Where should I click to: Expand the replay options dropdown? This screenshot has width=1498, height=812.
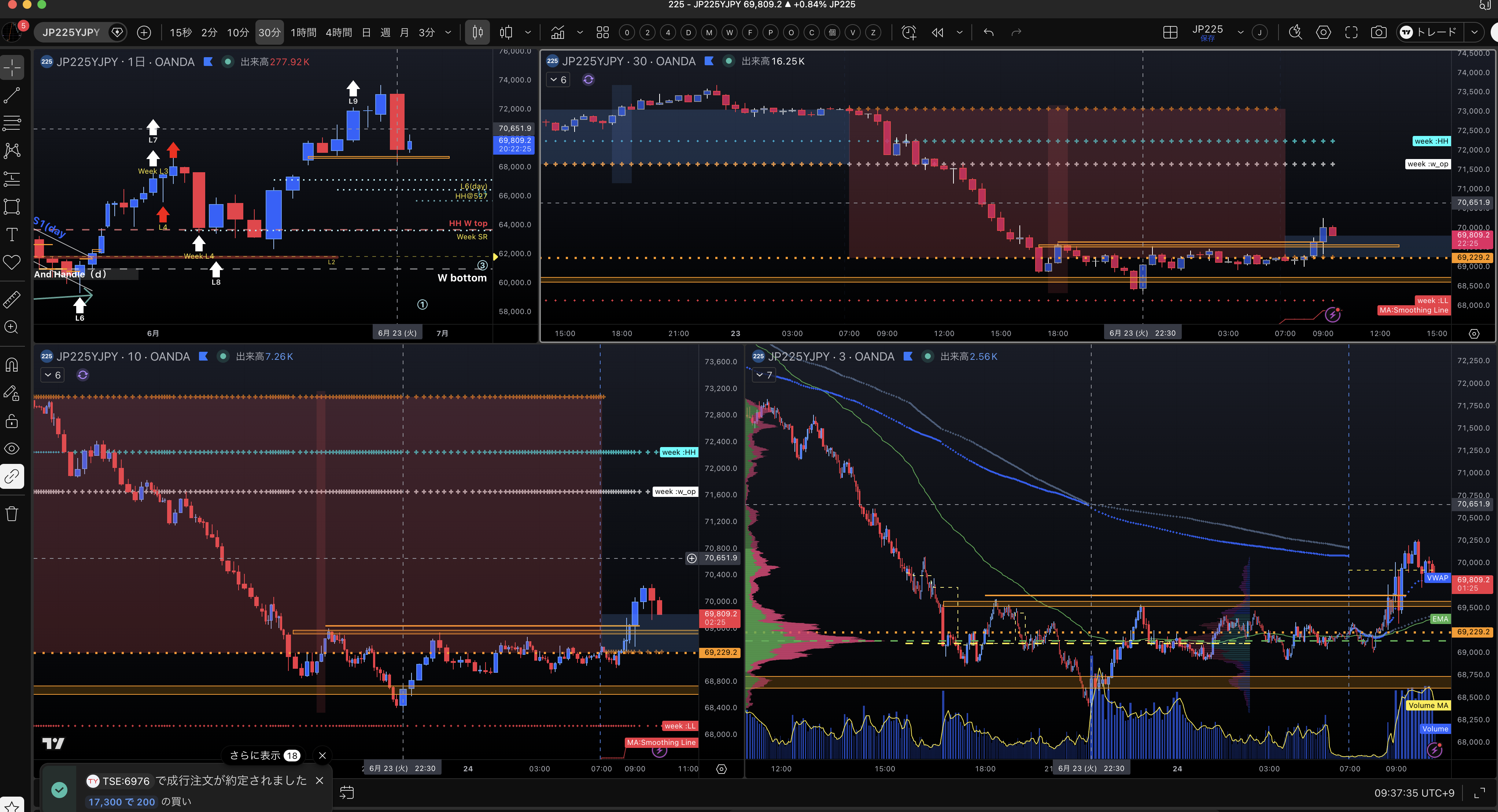pos(959,33)
